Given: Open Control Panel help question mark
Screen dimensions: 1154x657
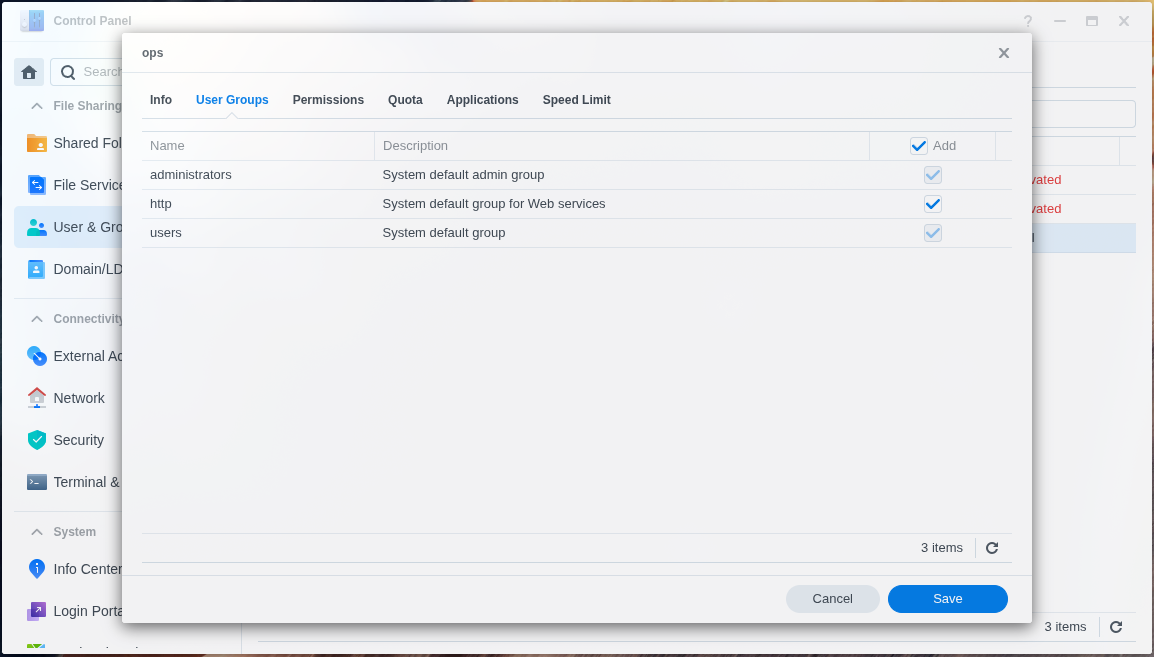Looking at the screenshot, I should pos(1027,21).
